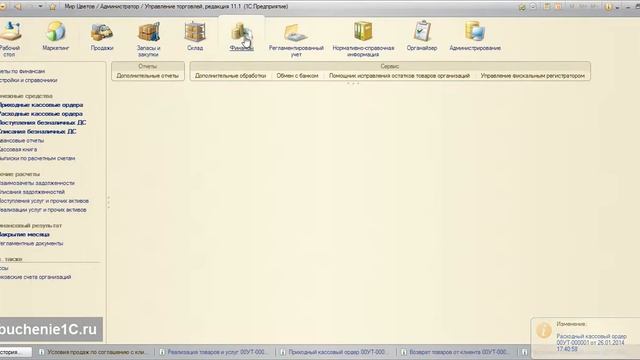
Task: Open Управление фискальным регистратором
Action: point(532,76)
